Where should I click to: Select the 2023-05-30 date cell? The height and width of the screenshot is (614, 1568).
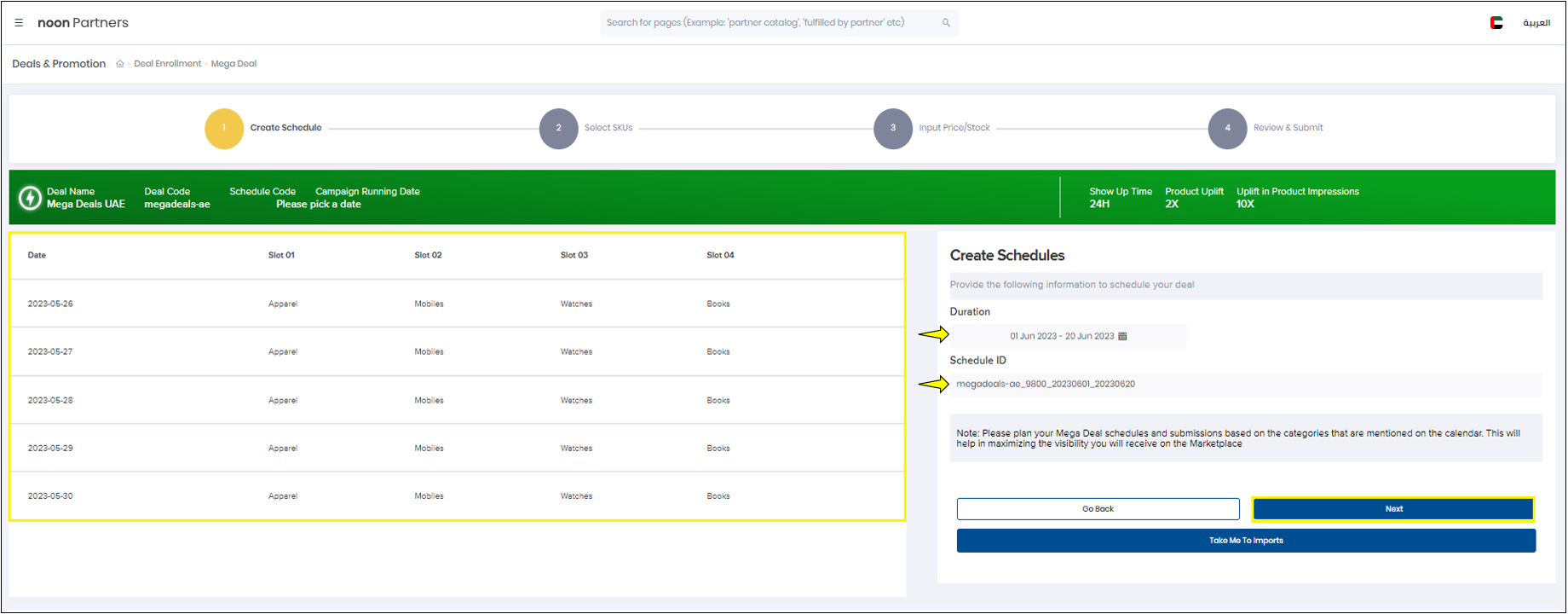(x=50, y=495)
